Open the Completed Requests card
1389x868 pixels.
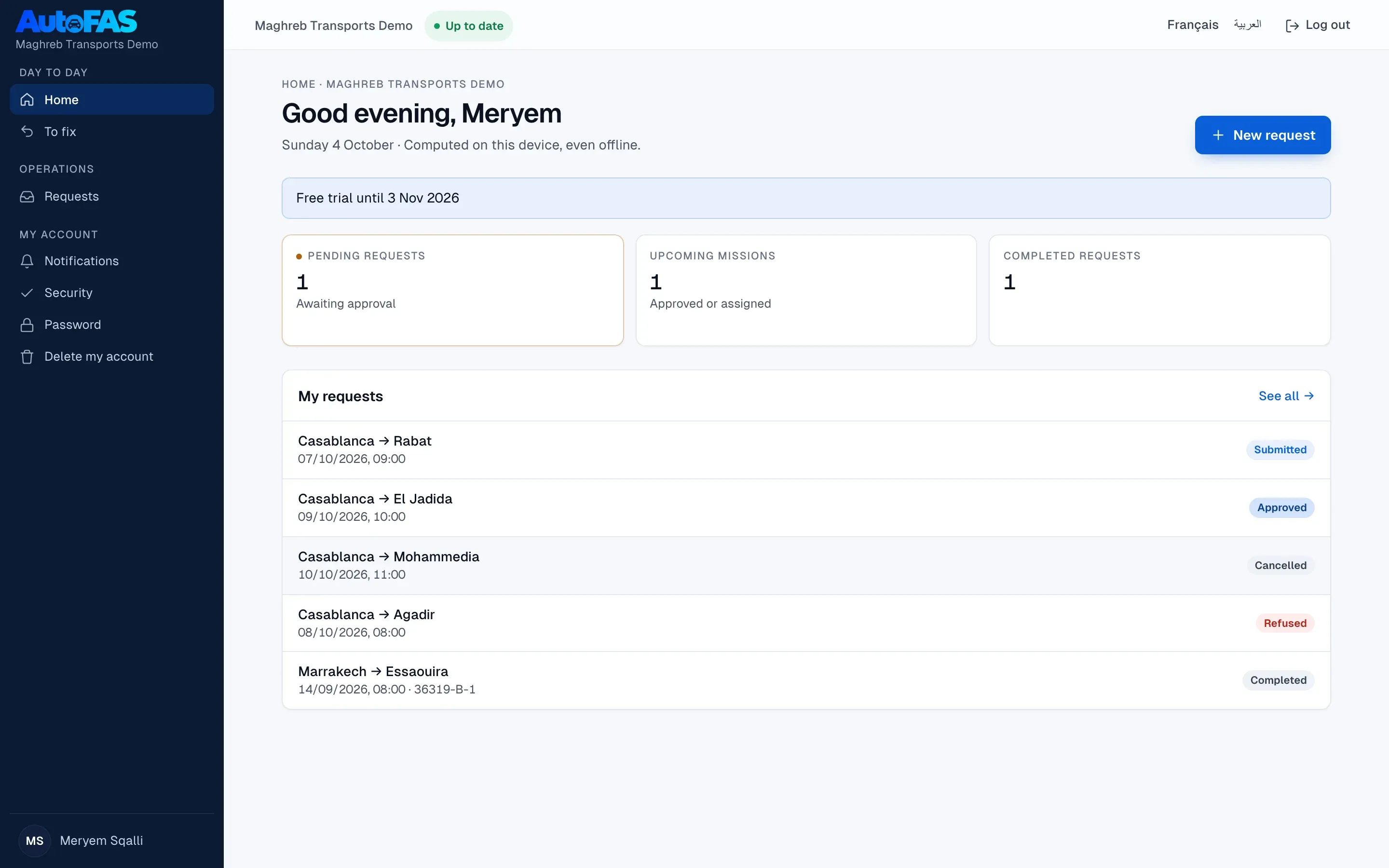pyautogui.click(x=1159, y=290)
